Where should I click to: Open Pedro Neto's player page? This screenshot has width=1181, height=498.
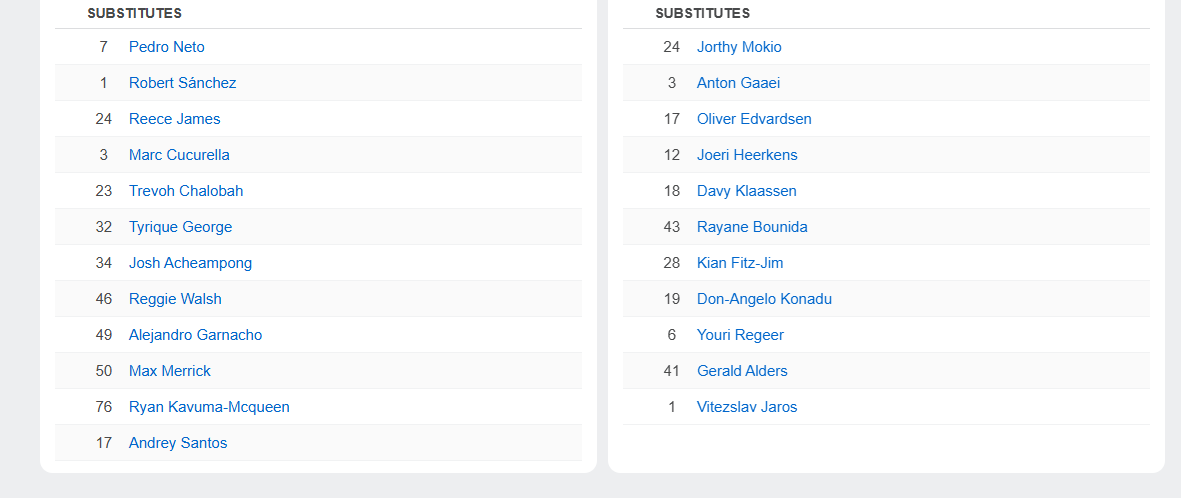[166, 47]
